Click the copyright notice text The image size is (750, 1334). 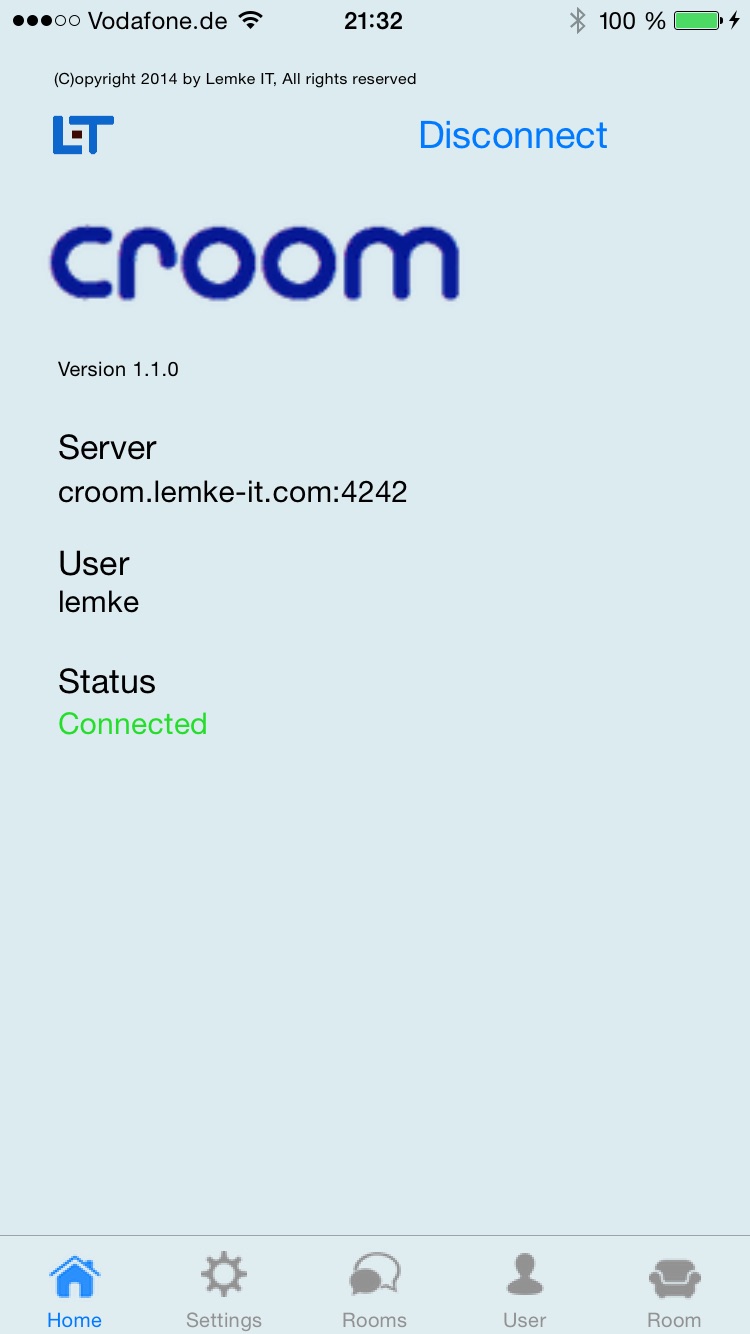(x=235, y=78)
